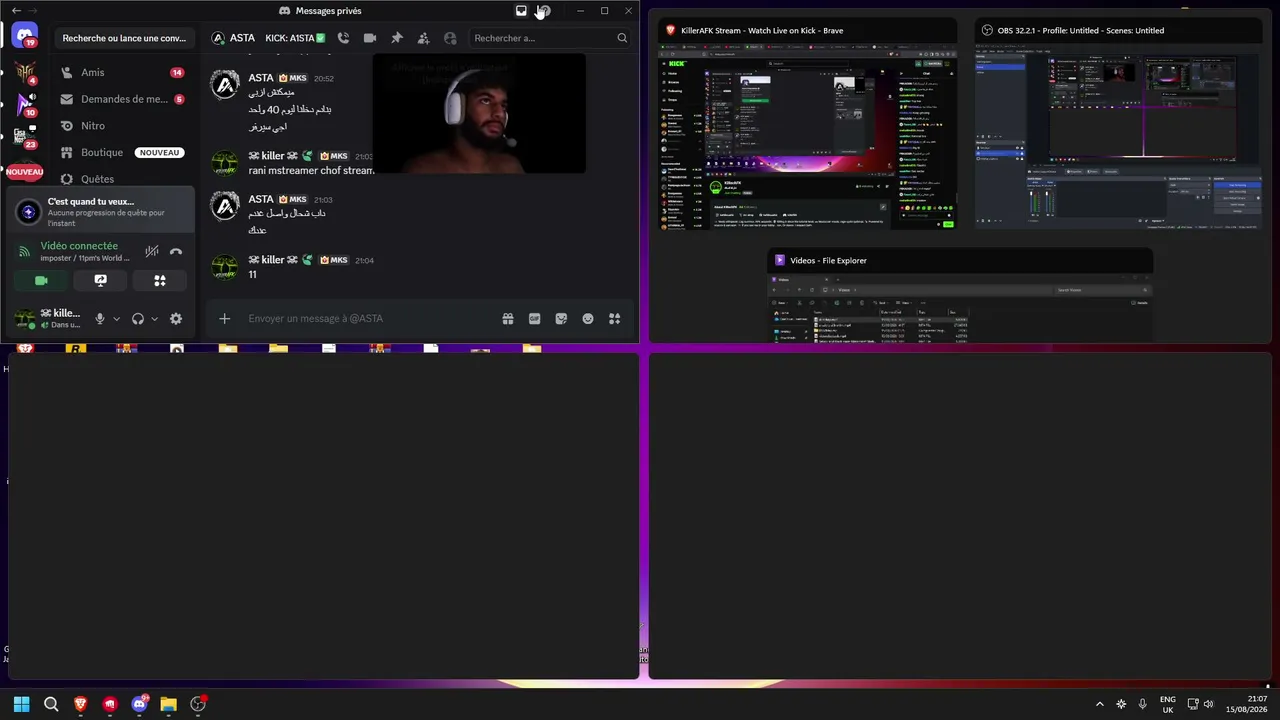
Task: Open the server with 23 notifications
Action: pos(25,137)
